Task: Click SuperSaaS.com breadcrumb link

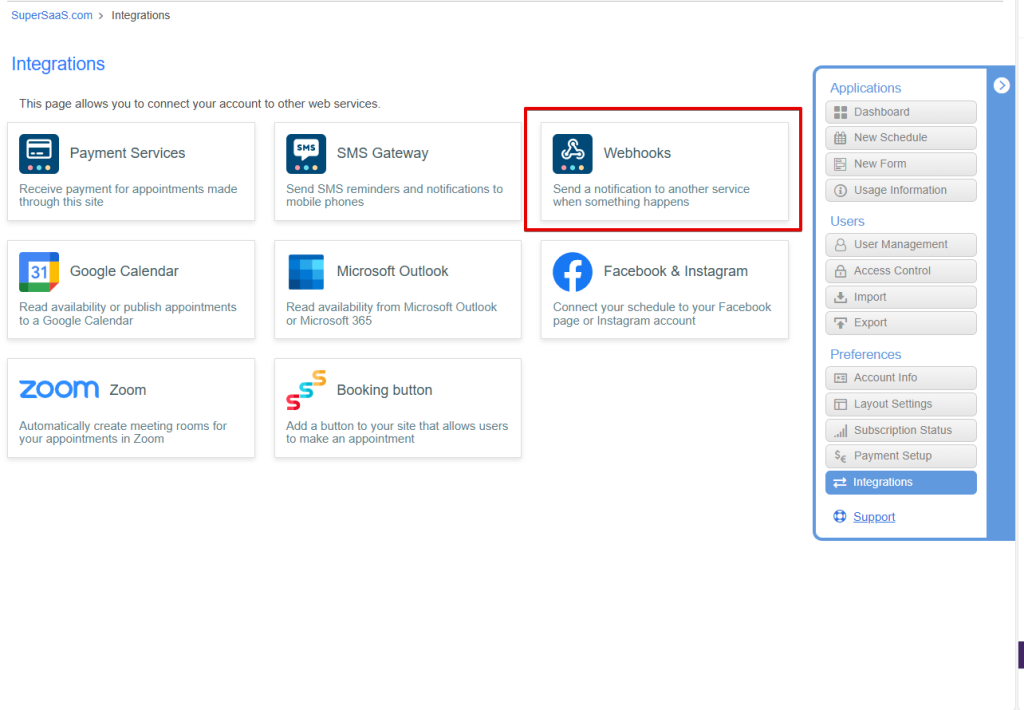Action: pos(52,16)
